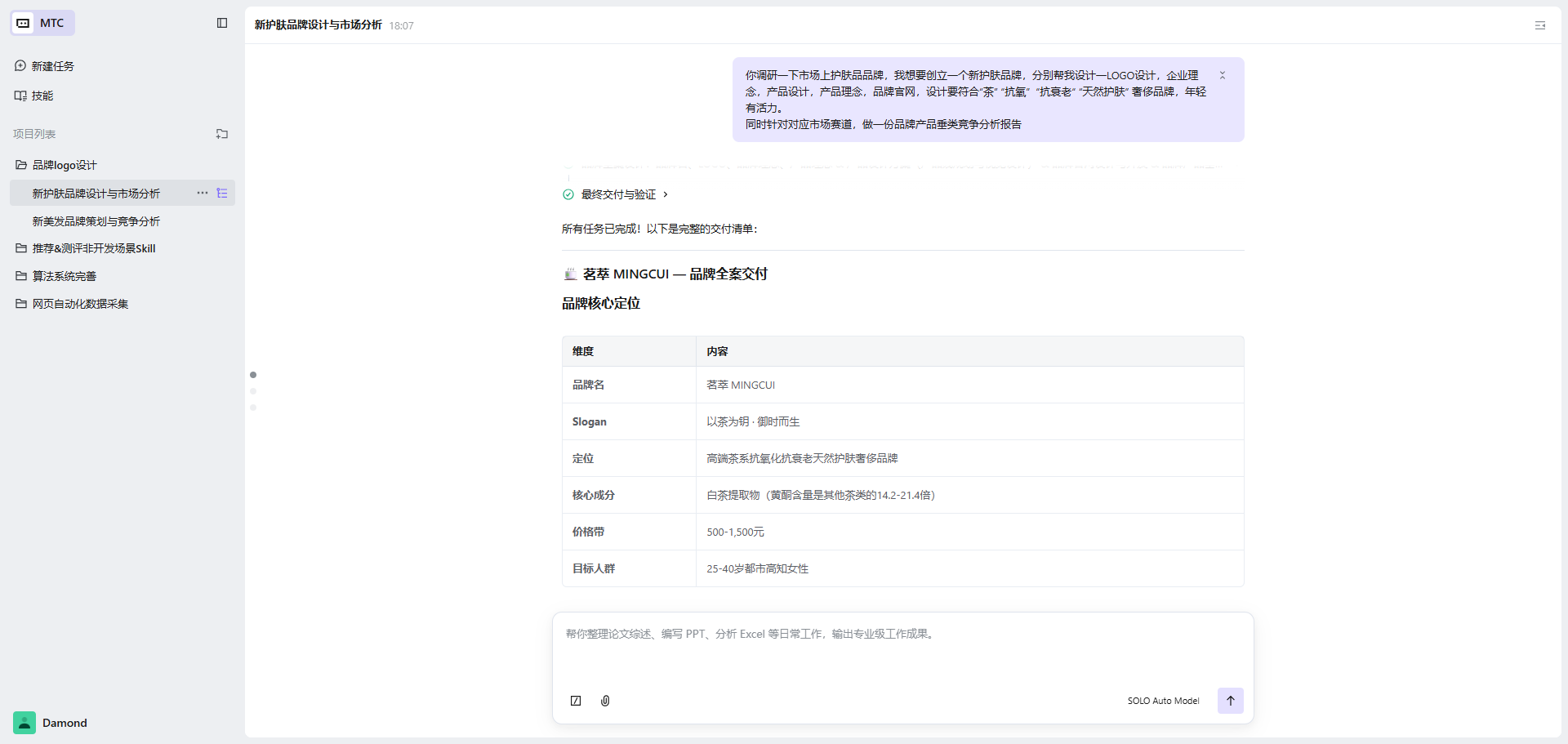
Task: Click 新建任务 in the sidebar
Action: coord(53,66)
